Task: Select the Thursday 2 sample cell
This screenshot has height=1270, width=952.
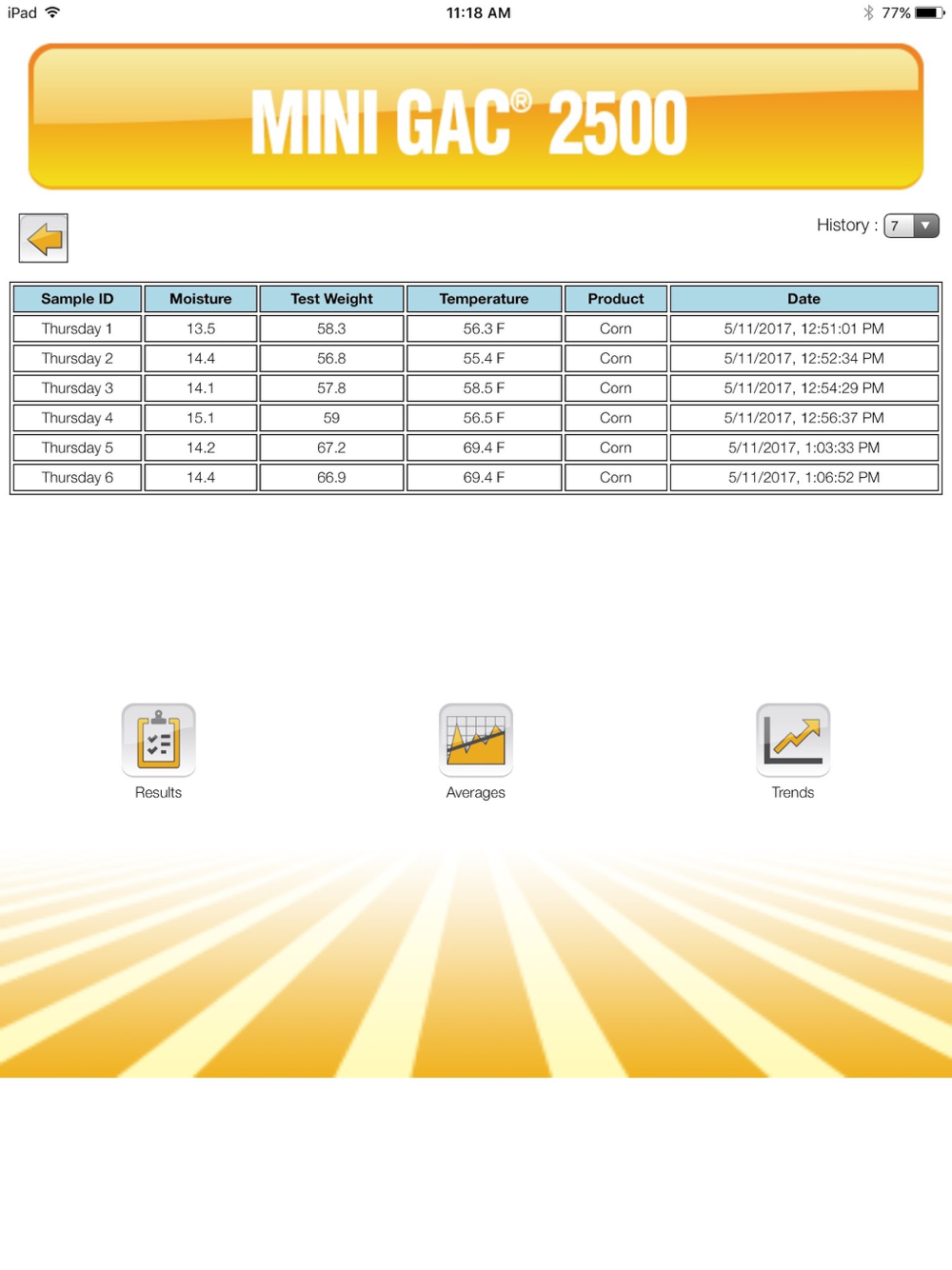Action: pos(77,358)
